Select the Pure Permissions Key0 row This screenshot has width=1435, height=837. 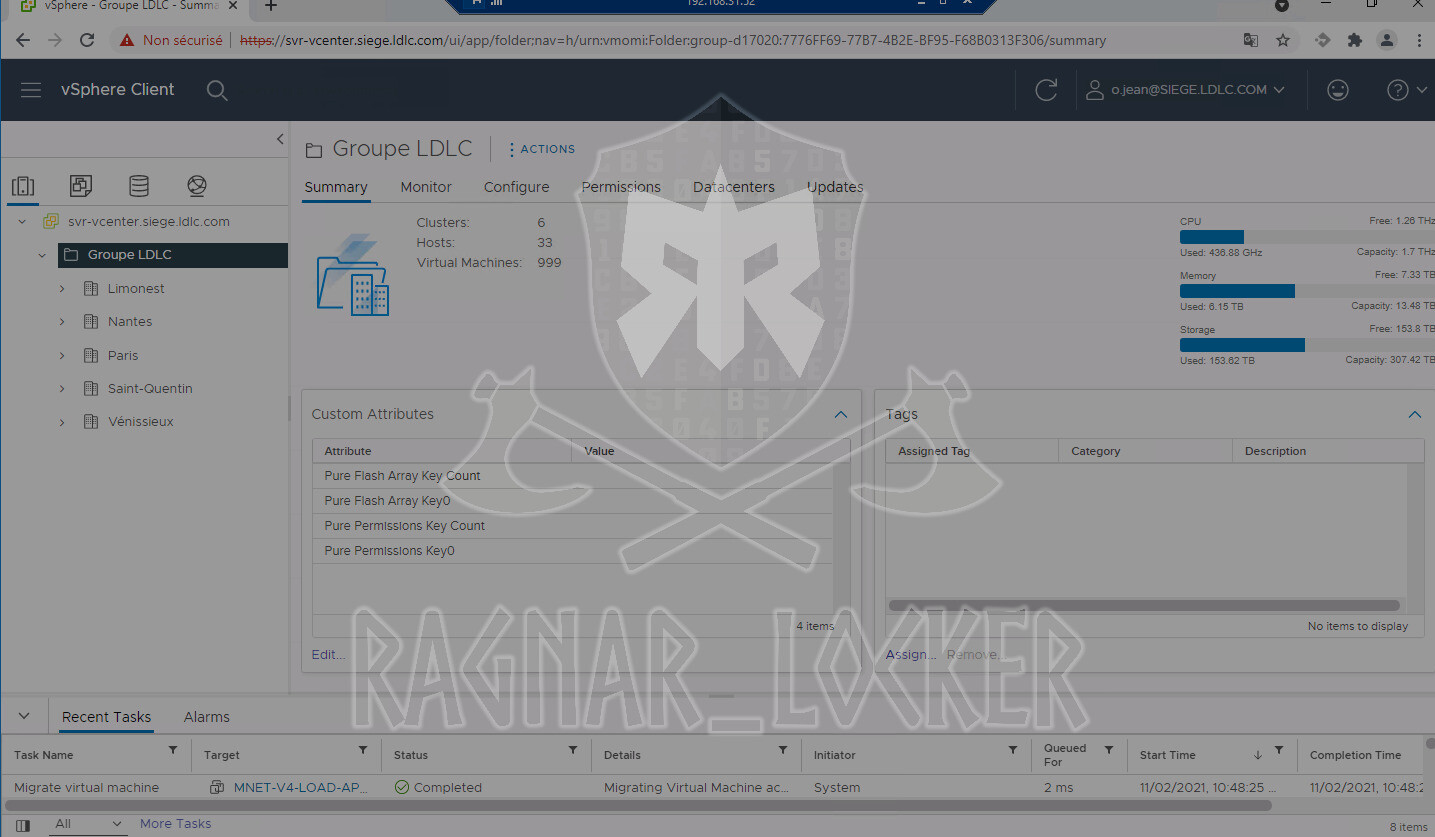[572, 551]
